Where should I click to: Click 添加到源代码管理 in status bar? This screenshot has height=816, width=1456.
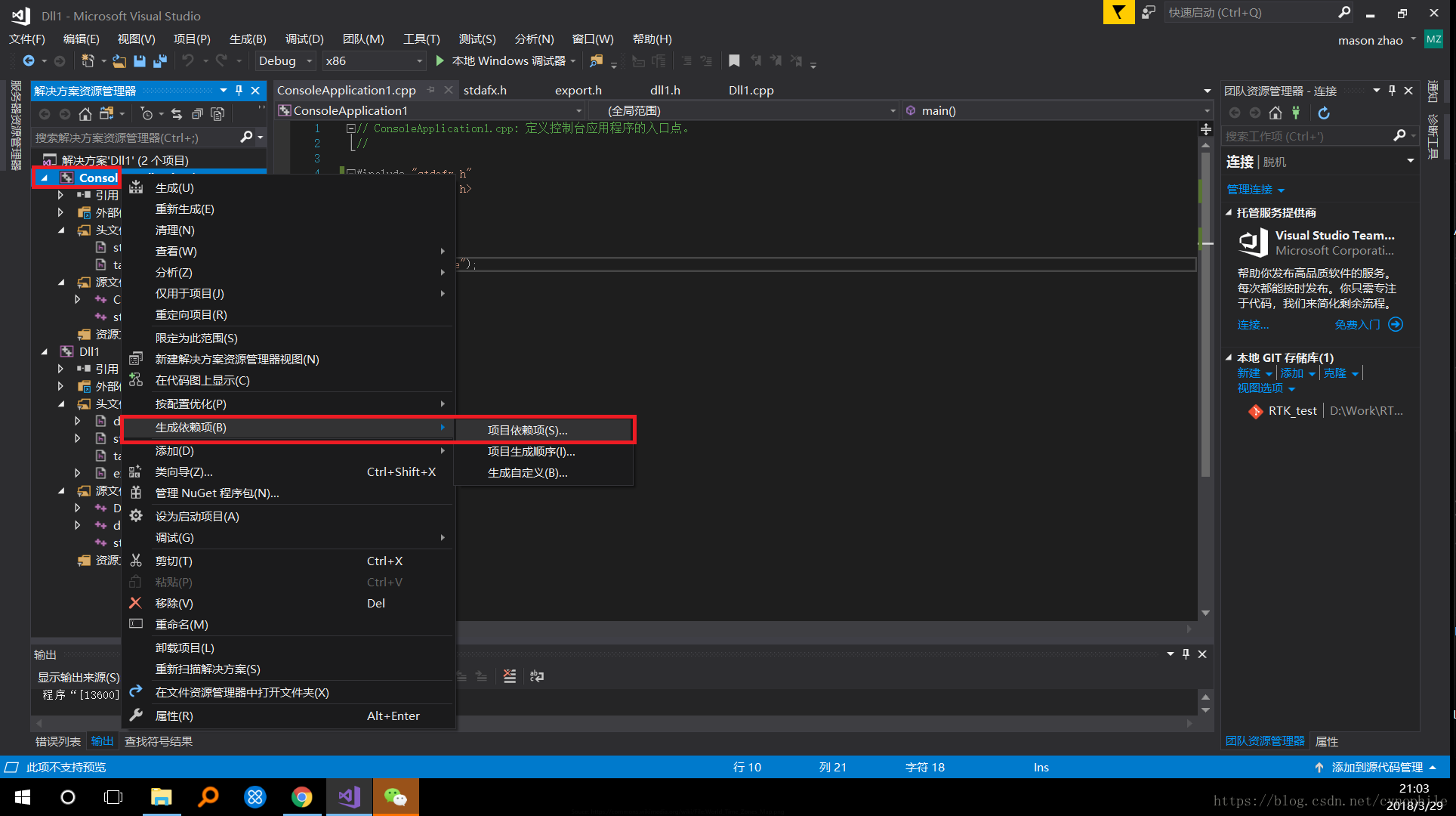(x=1375, y=767)
